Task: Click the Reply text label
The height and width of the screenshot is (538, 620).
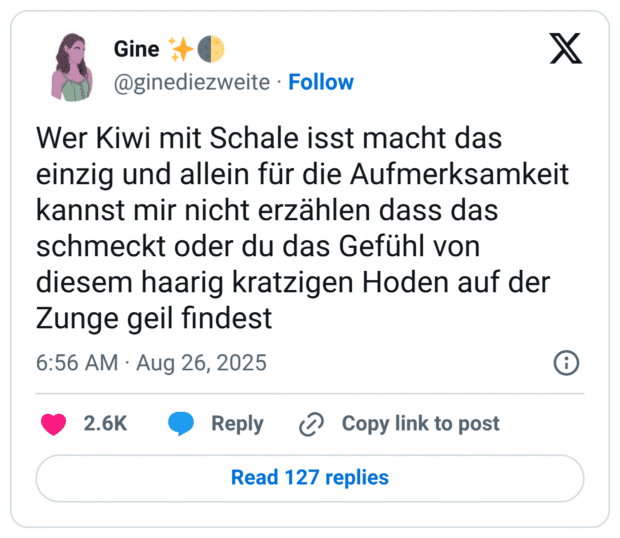Action: pyautogui.click(x=237, y=424)
